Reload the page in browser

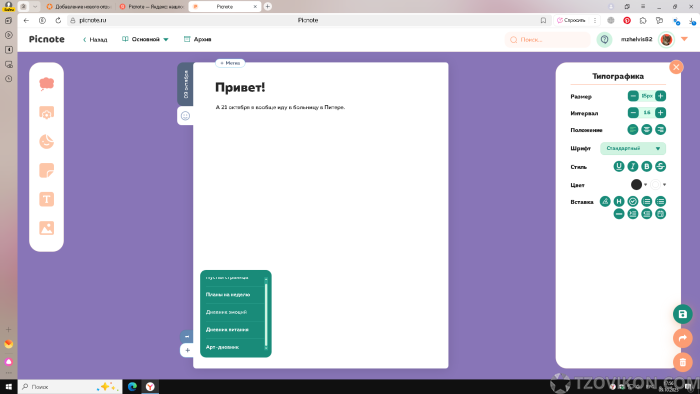[58, 21]
